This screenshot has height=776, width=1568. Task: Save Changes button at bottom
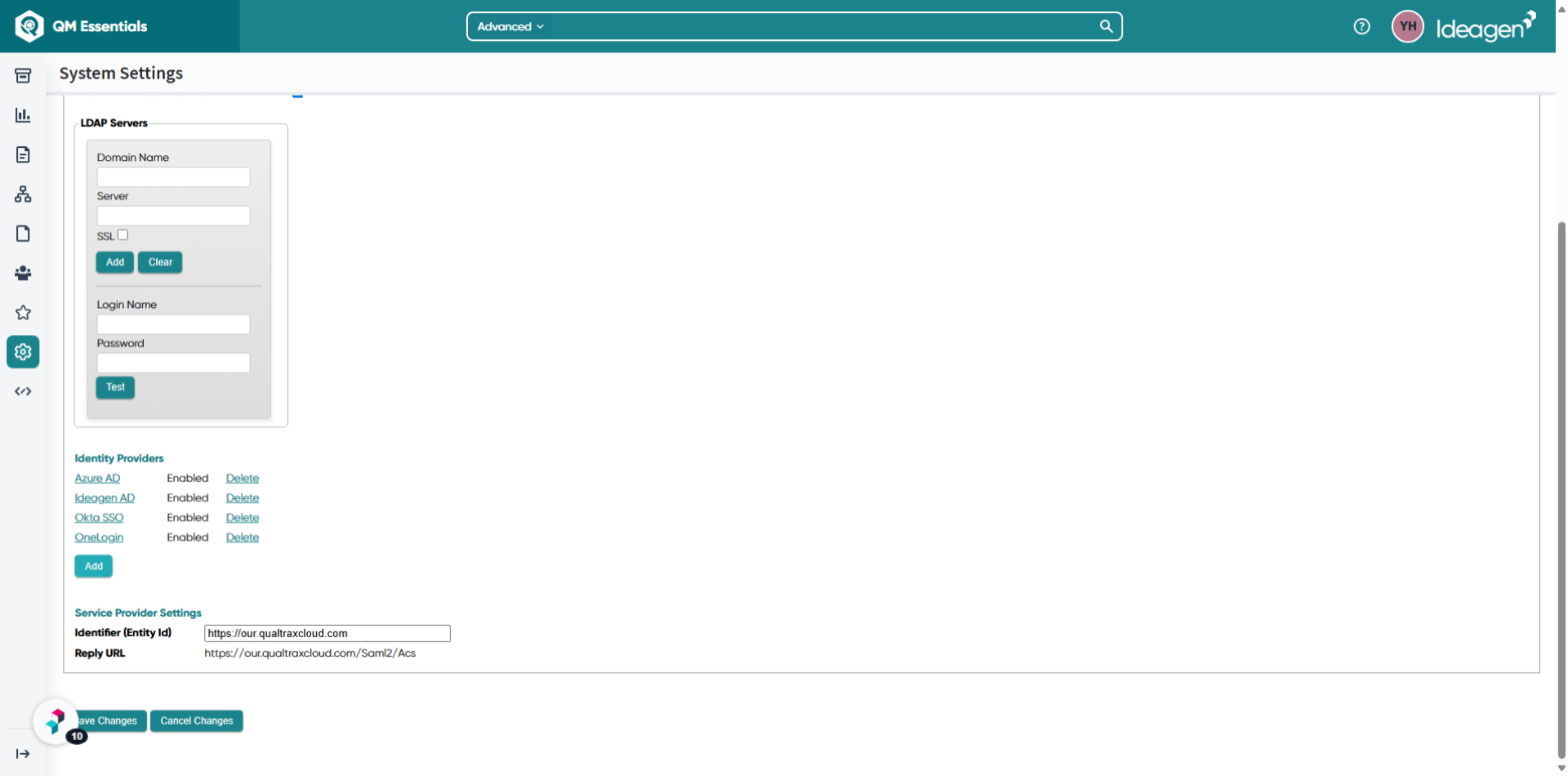point(112,720)
